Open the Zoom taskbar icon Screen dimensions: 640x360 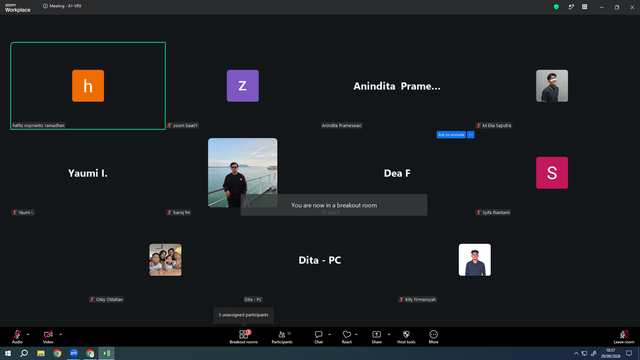tap(73, 353)
